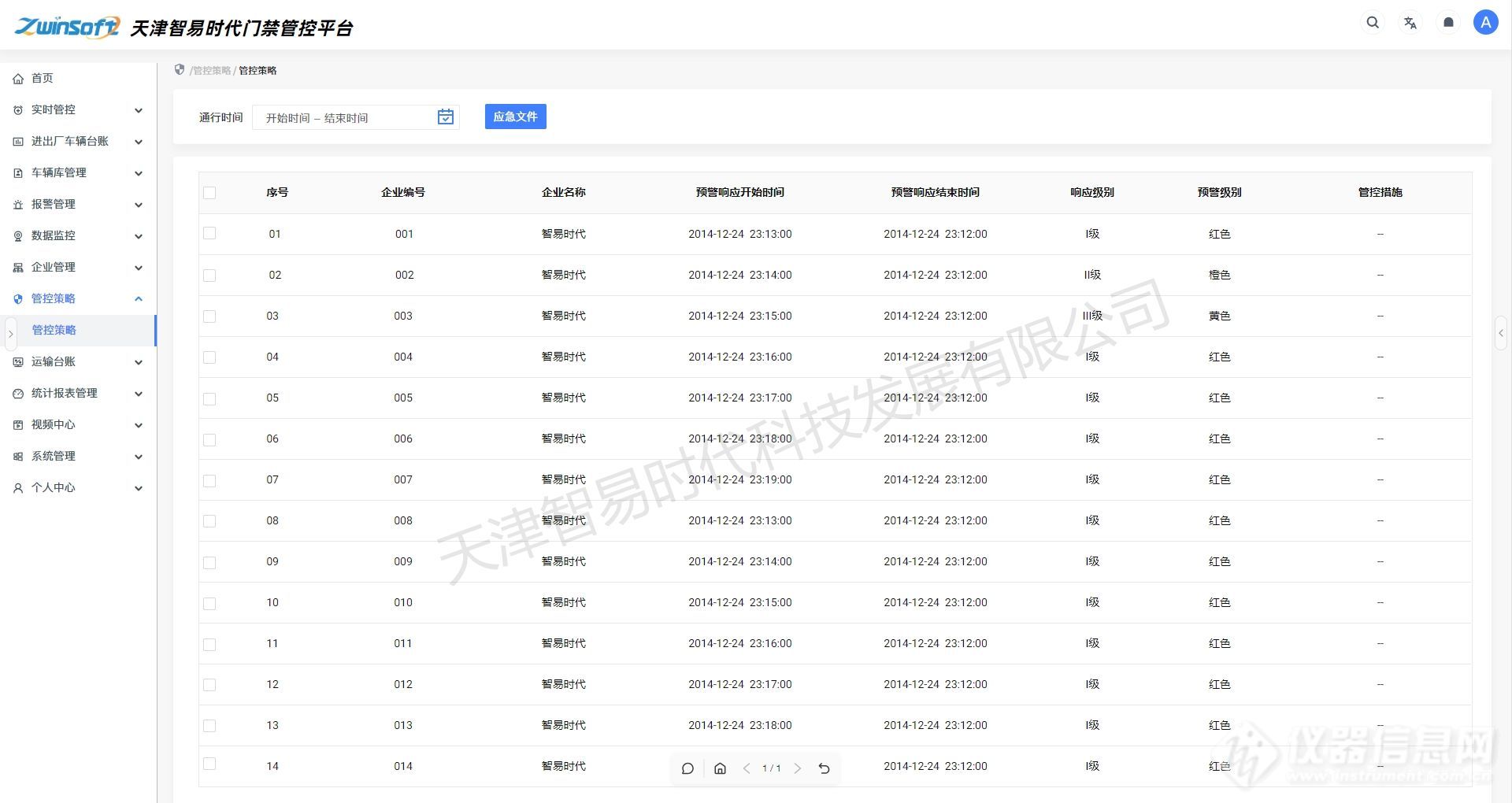
Task: Check the row 07 checkbox
Action: [x=209, y=480]
